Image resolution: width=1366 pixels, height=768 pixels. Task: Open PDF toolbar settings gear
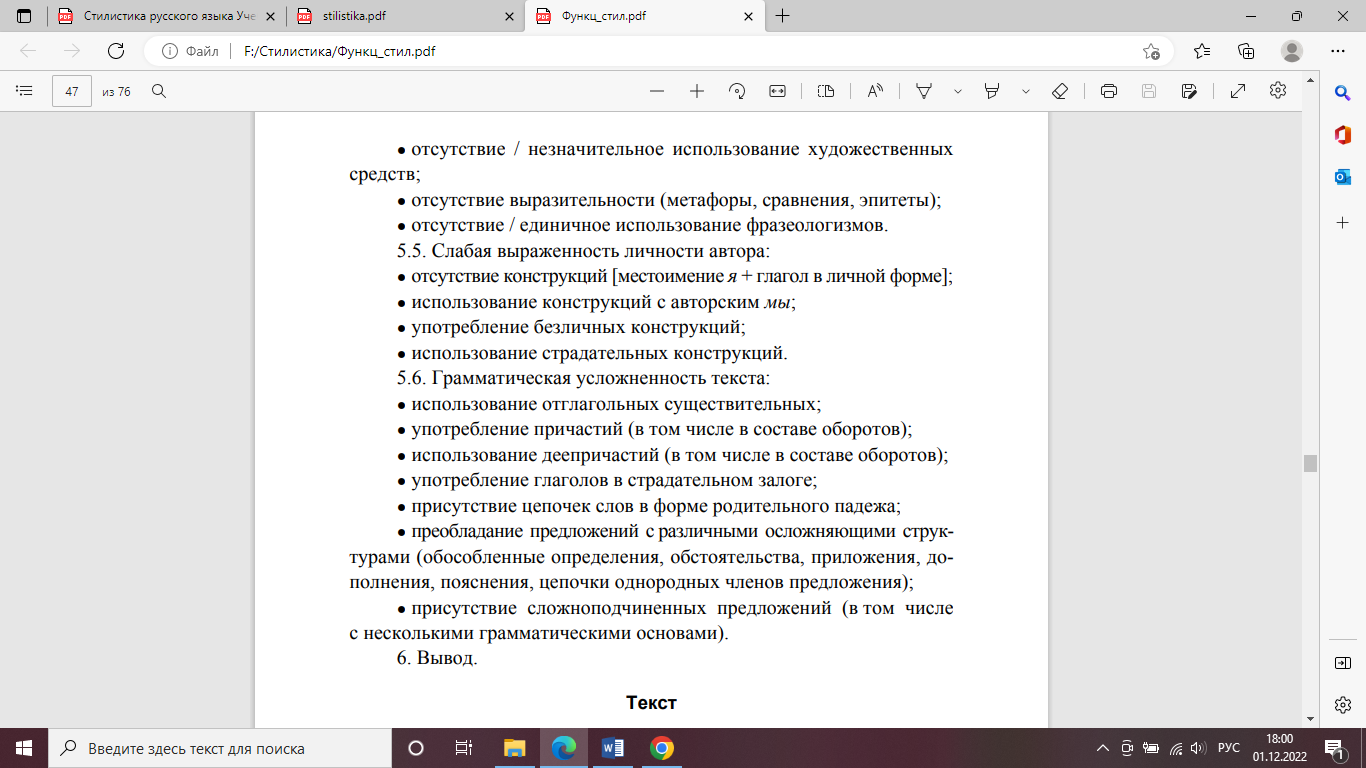(x=1277, y=91)
